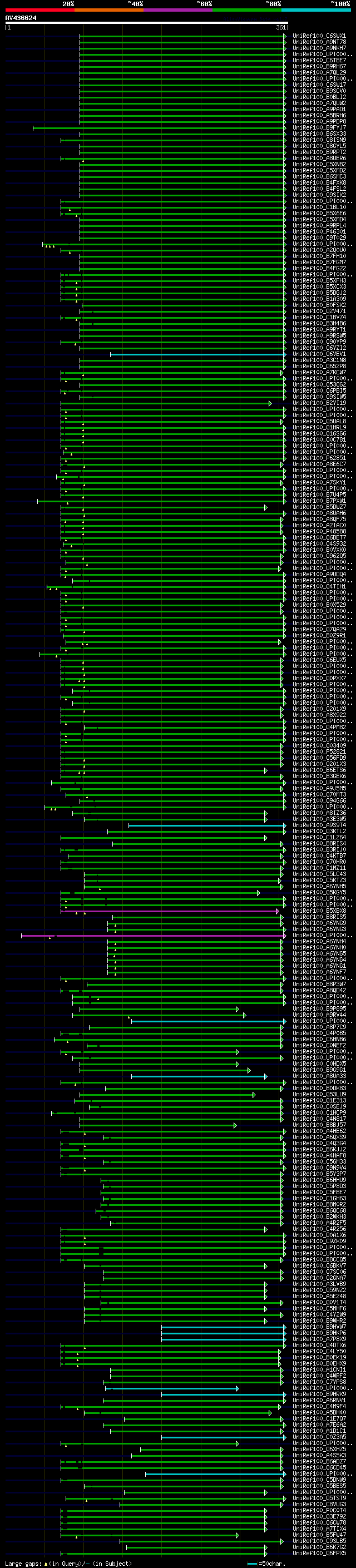Image resolution: width=356 pixels, height=1568 pixels.
Task: Select the UniRef100_B5DWZ7 label
Action: tap(319, 507)
